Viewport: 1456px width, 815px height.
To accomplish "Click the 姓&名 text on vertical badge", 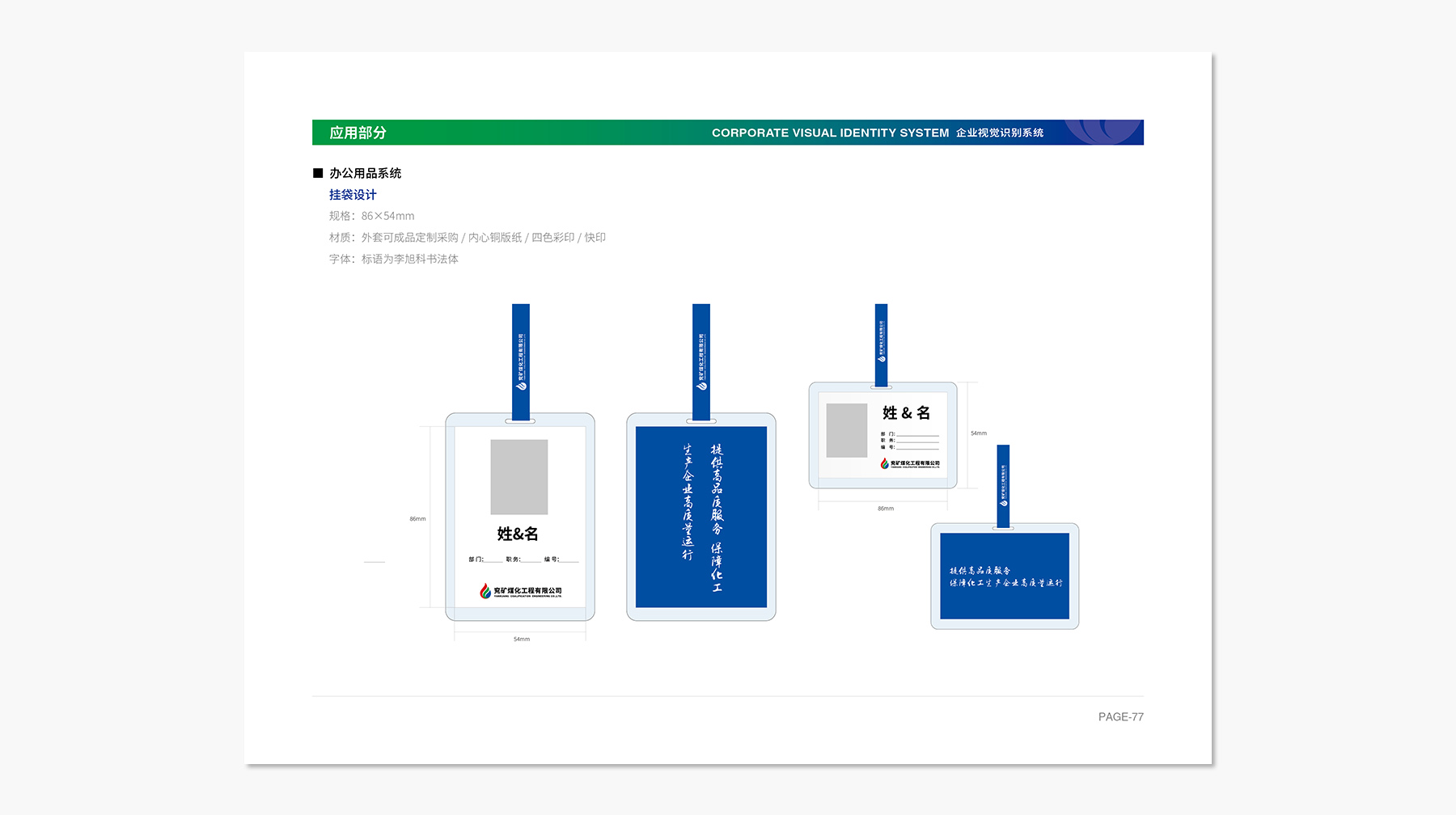I will [518, 534].
